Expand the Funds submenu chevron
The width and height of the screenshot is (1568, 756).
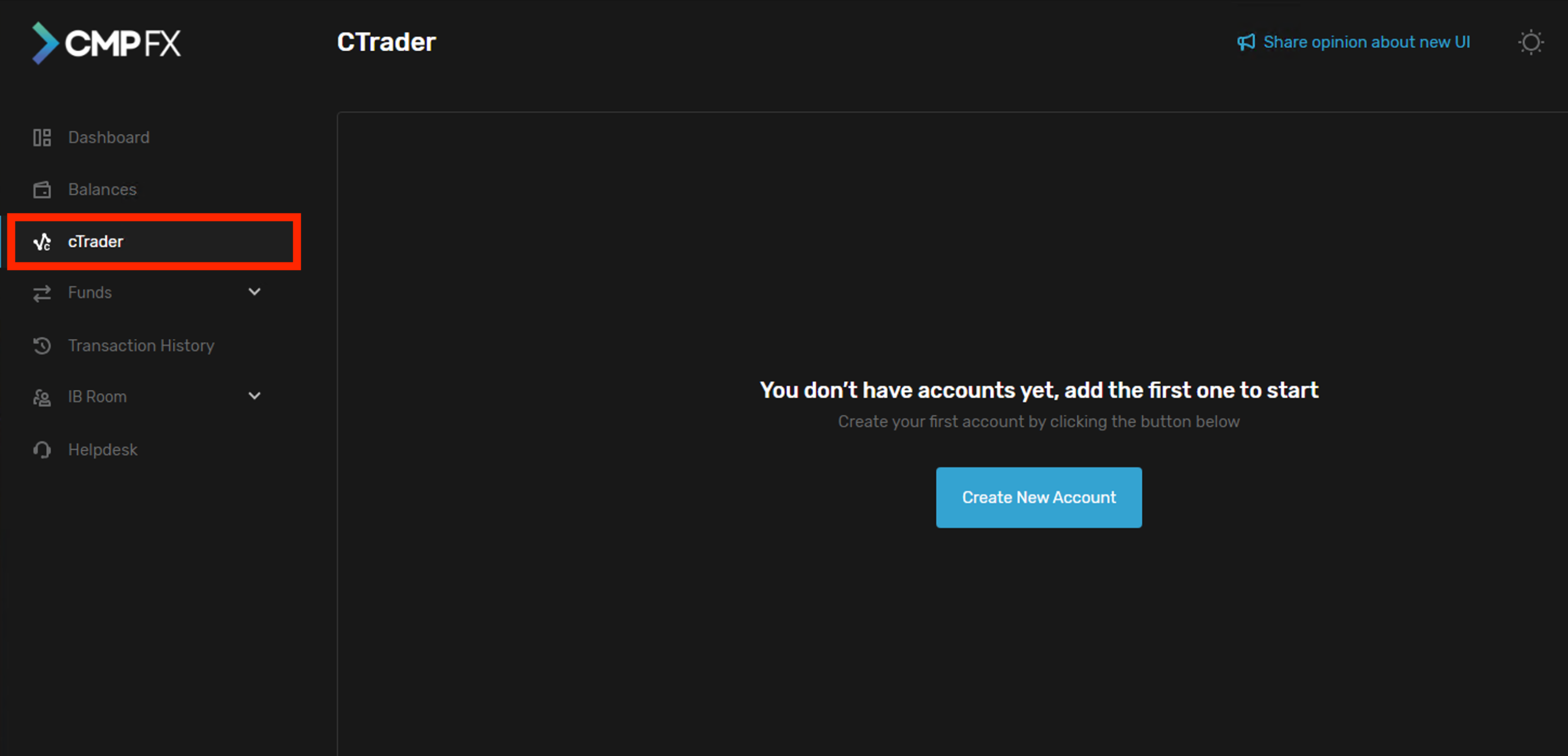(254, 292)
